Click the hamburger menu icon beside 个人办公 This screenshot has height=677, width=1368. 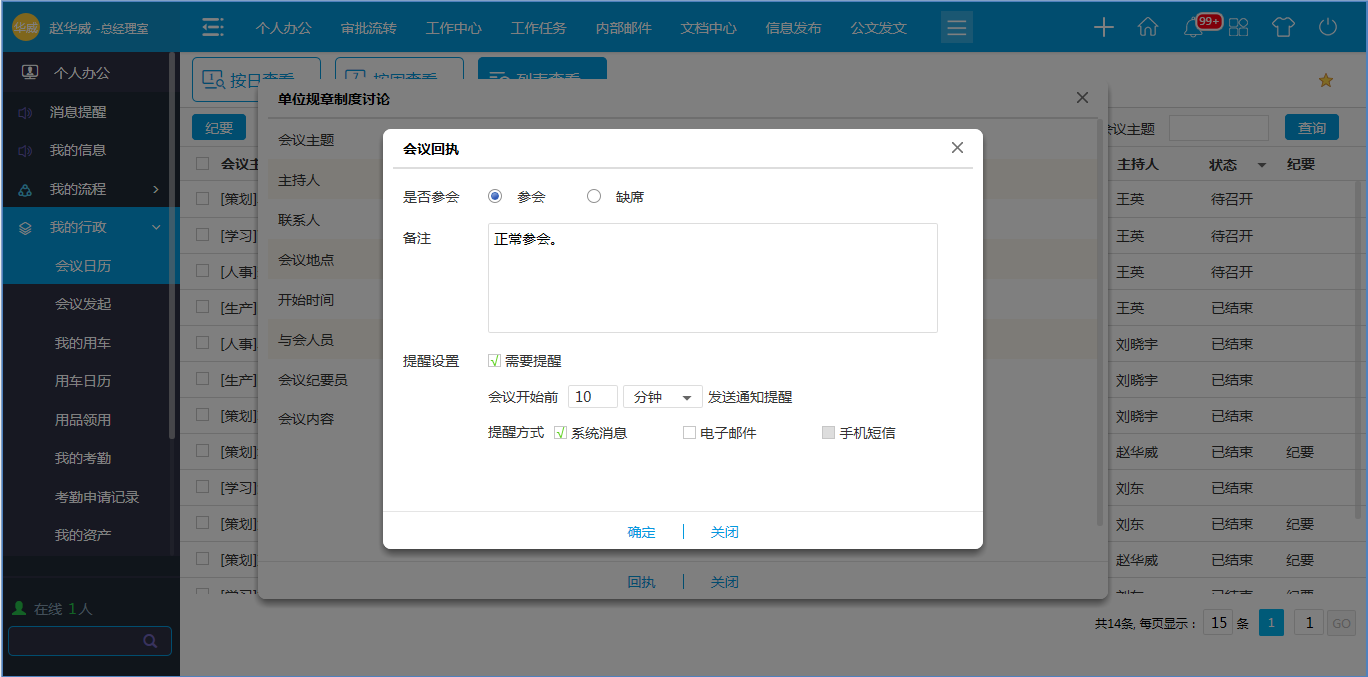click(213, 28)
